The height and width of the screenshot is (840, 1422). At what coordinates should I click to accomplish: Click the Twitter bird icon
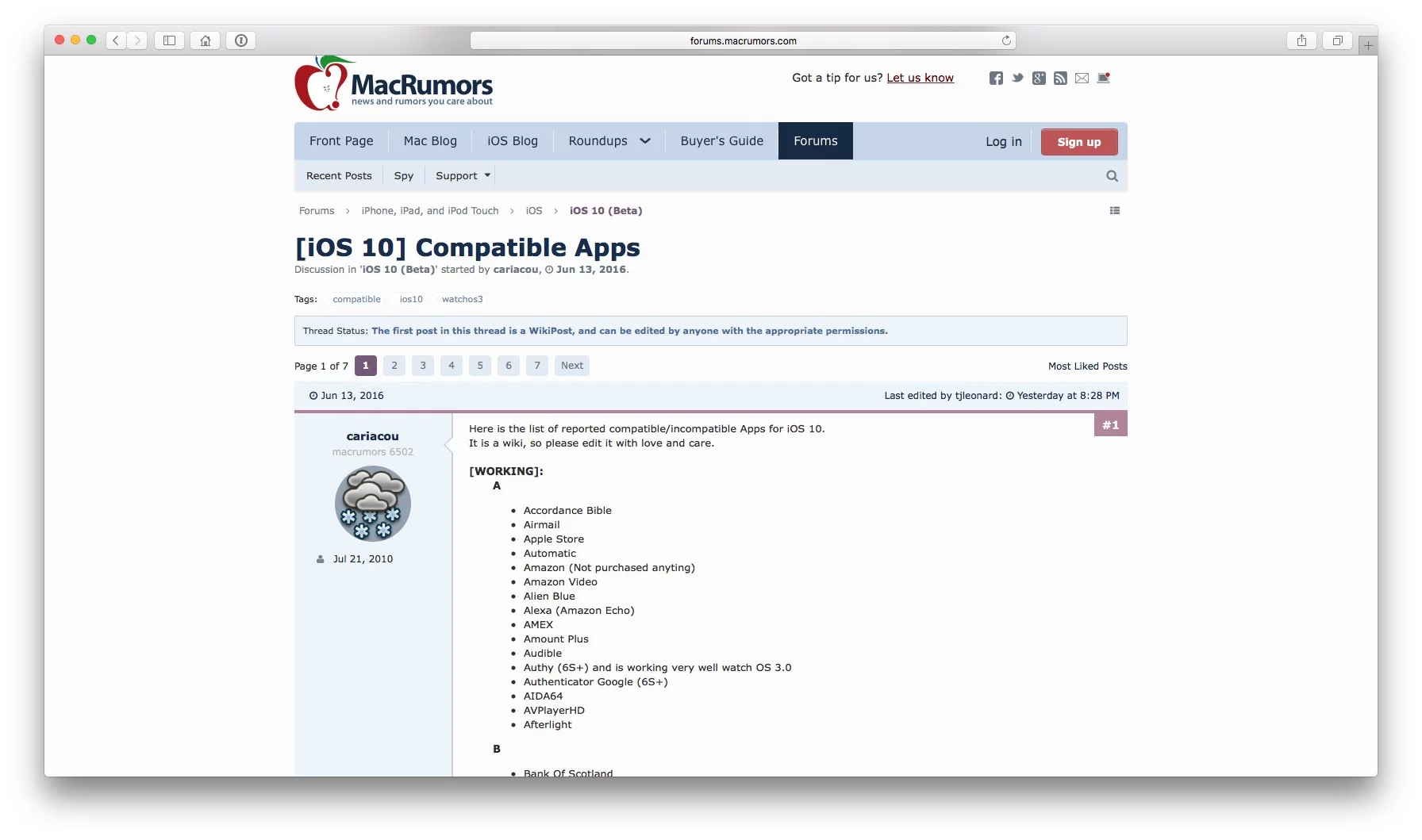point(1017,78)
